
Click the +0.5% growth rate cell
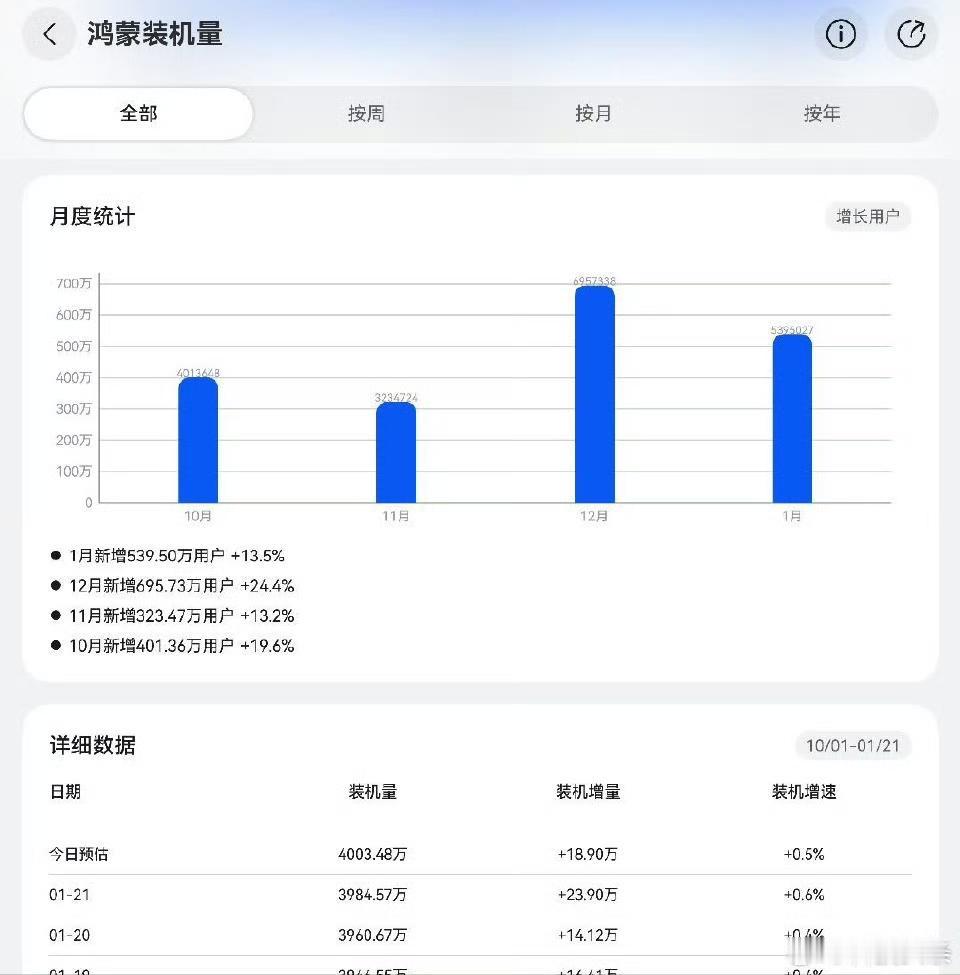(804, 854)
